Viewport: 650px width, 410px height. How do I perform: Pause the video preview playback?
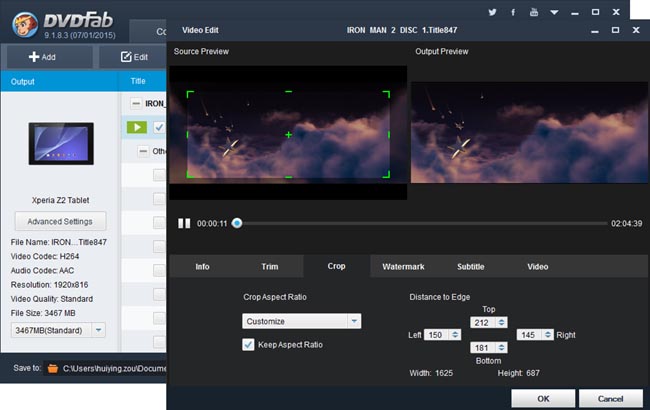click(184, 223)
